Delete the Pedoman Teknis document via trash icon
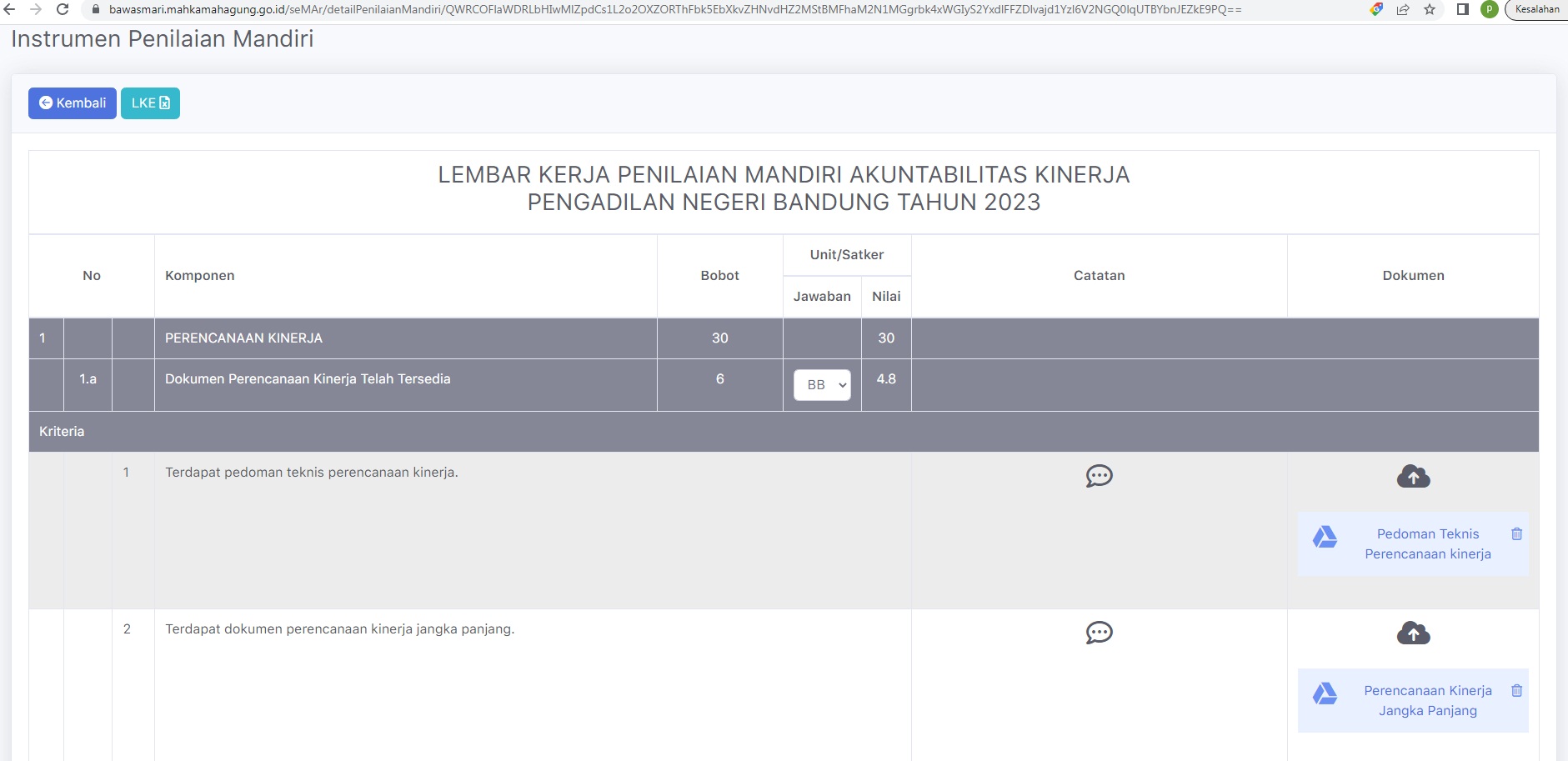Viewport: 1568px width, 761px height. click(1516, 534)
